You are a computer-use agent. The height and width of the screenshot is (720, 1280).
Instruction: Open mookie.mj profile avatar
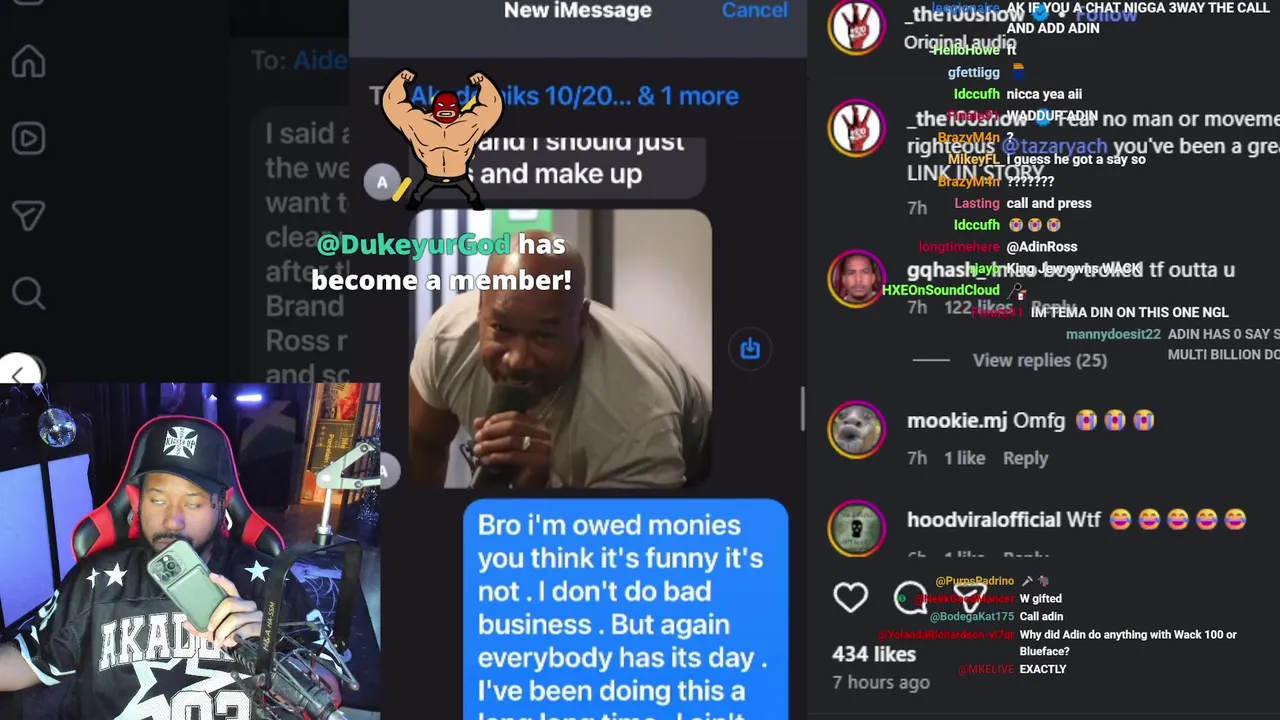point(856,430)
